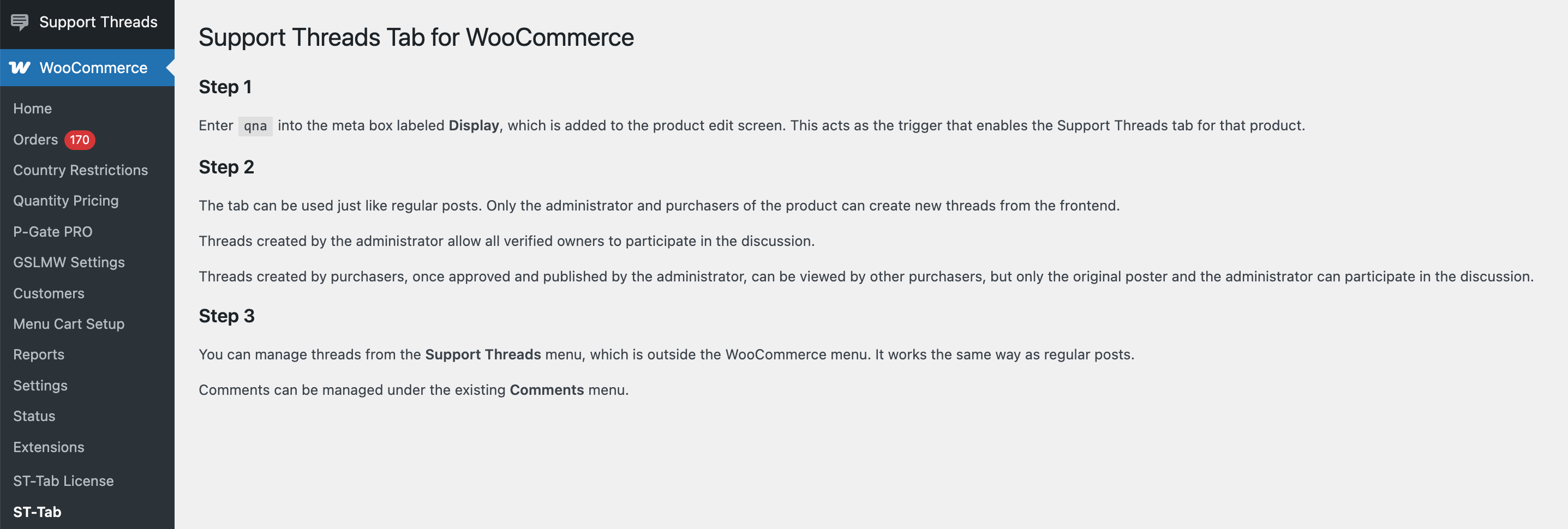
Task: Open Country Restrictions settings
Action: click(80, 170)
